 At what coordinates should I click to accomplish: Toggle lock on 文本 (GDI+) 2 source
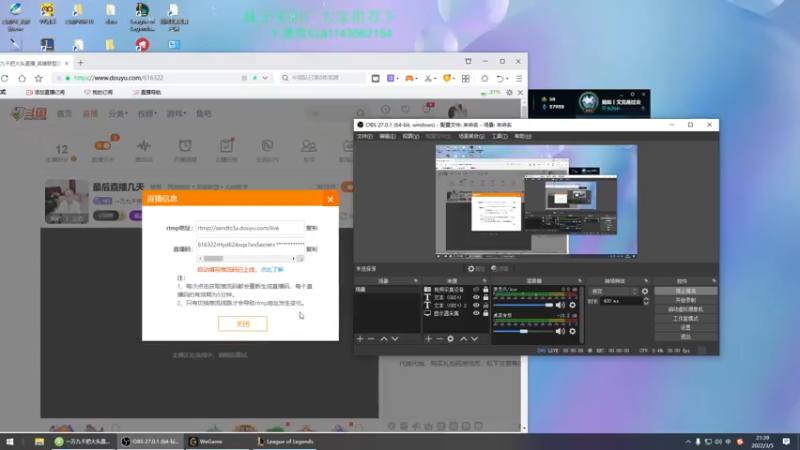[486, 305]
